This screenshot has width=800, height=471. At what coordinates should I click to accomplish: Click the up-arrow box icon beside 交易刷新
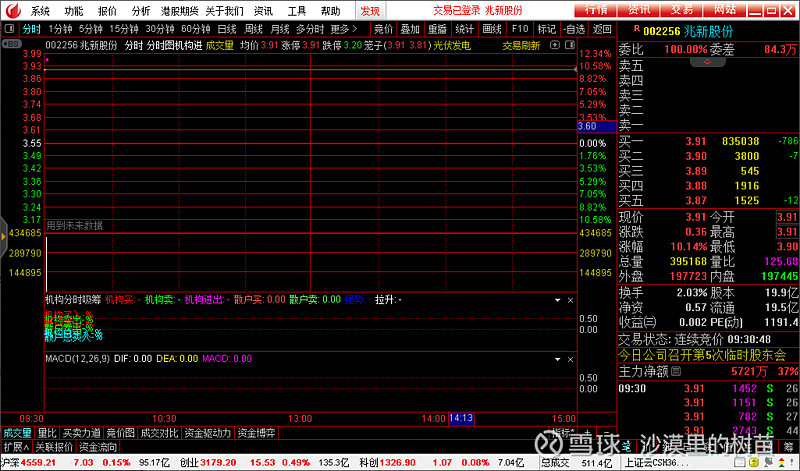tap(555, 45)
